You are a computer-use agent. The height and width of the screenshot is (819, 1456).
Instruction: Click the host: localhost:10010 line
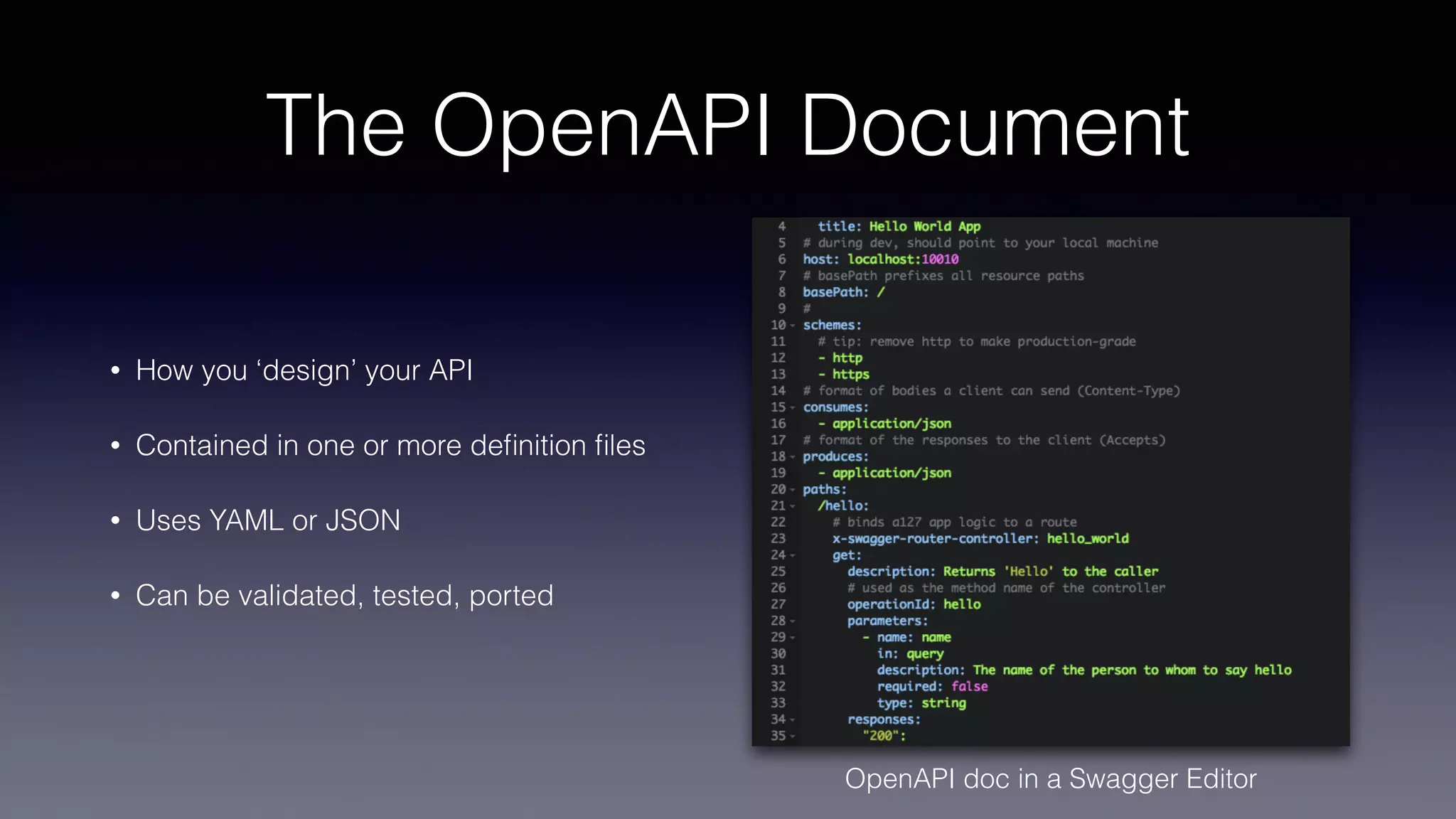point(880,259)
